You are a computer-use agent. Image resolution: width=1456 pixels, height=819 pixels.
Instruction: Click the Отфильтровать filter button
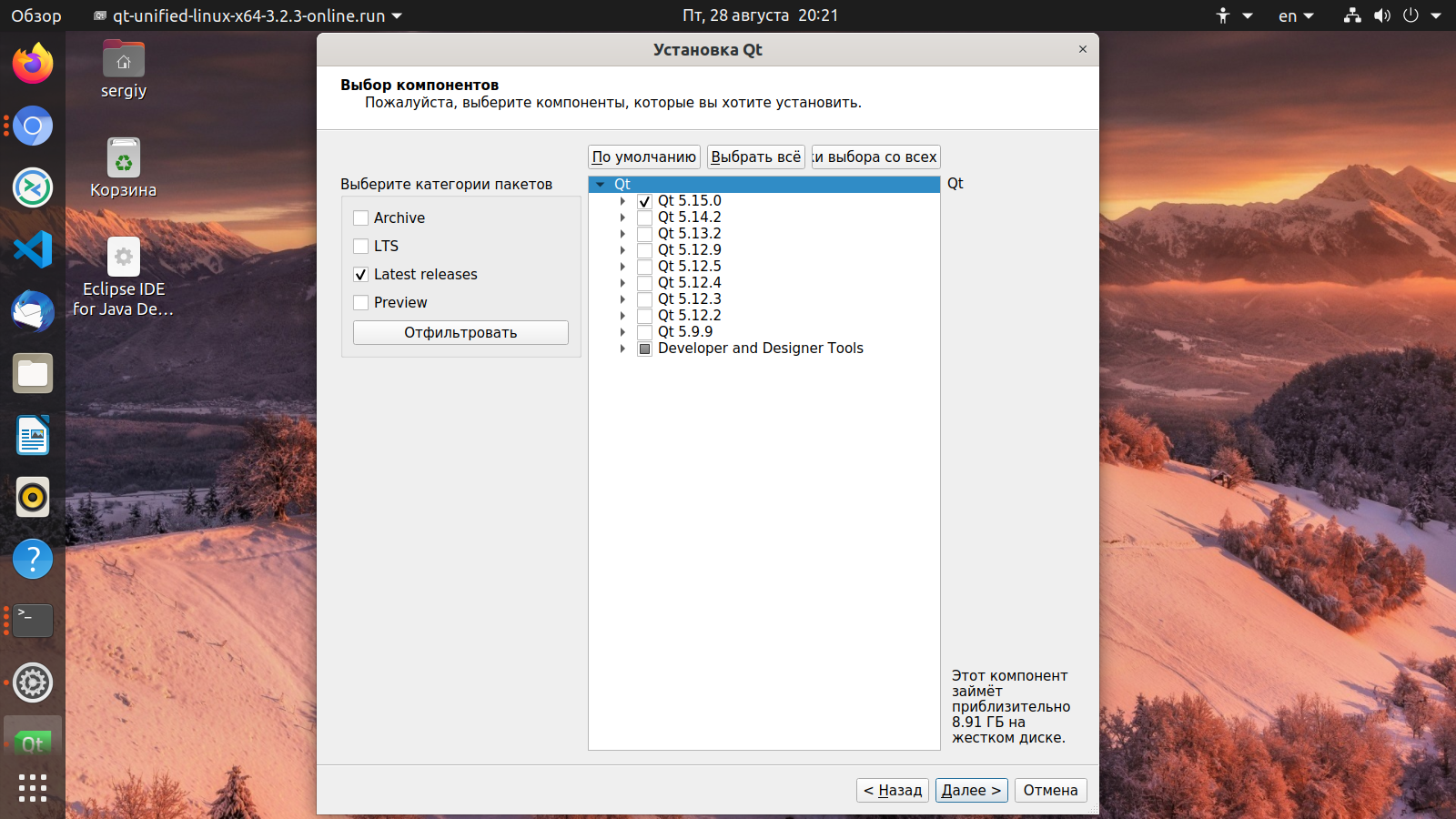pos(460,332)
